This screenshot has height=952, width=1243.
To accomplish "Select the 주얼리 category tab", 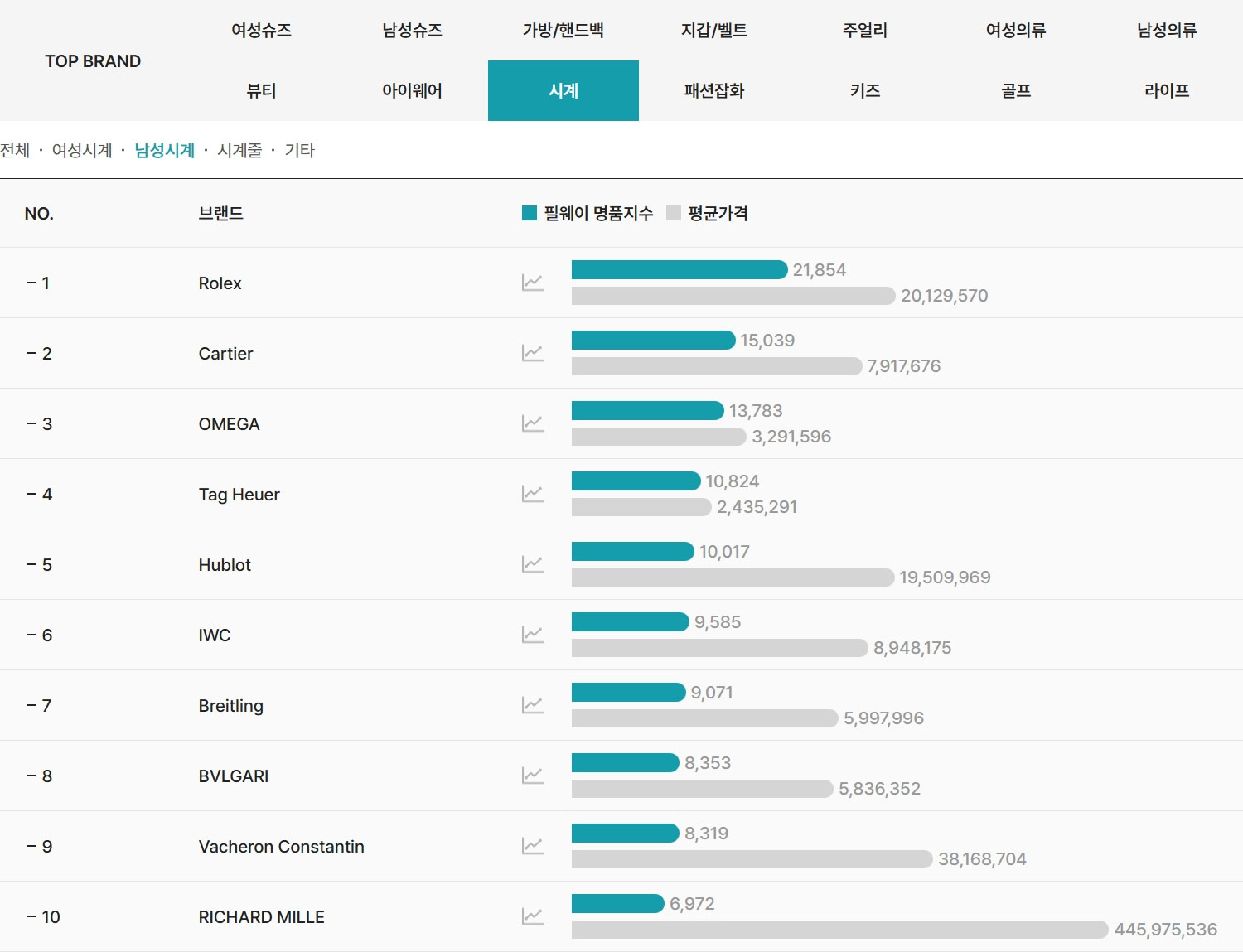I will coord(865,31).
